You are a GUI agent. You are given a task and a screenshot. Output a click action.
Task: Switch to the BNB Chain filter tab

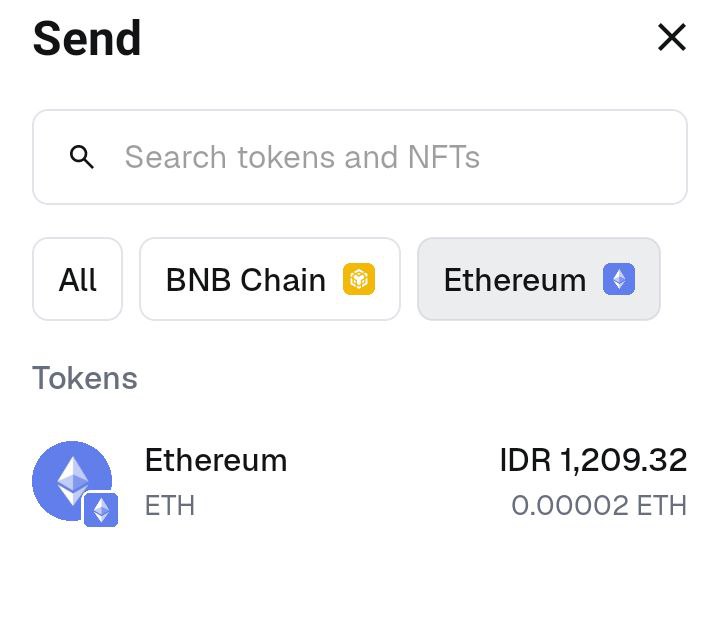pos(269,279)
